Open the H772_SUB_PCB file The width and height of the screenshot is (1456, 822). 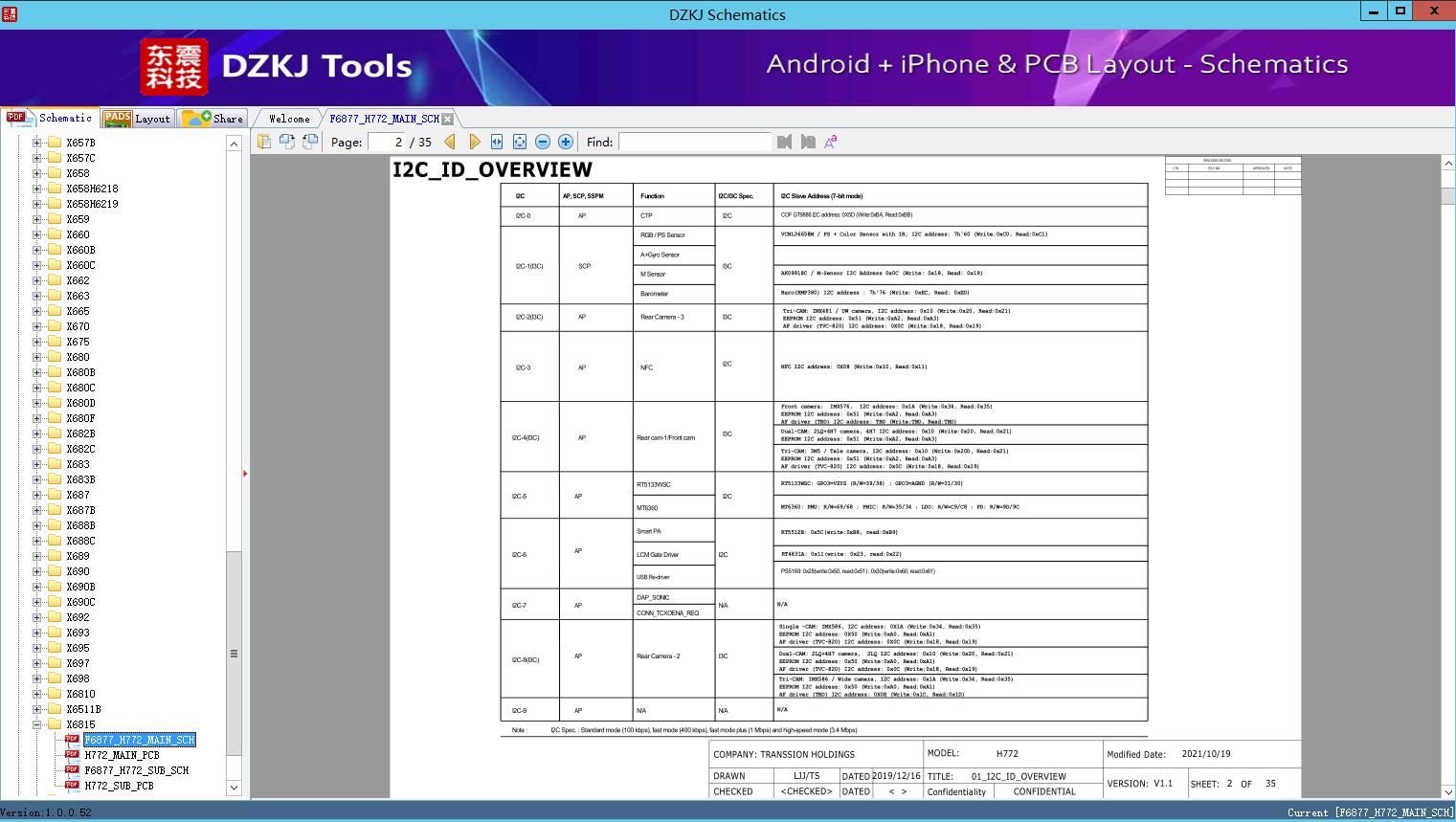tap(119, 786)
